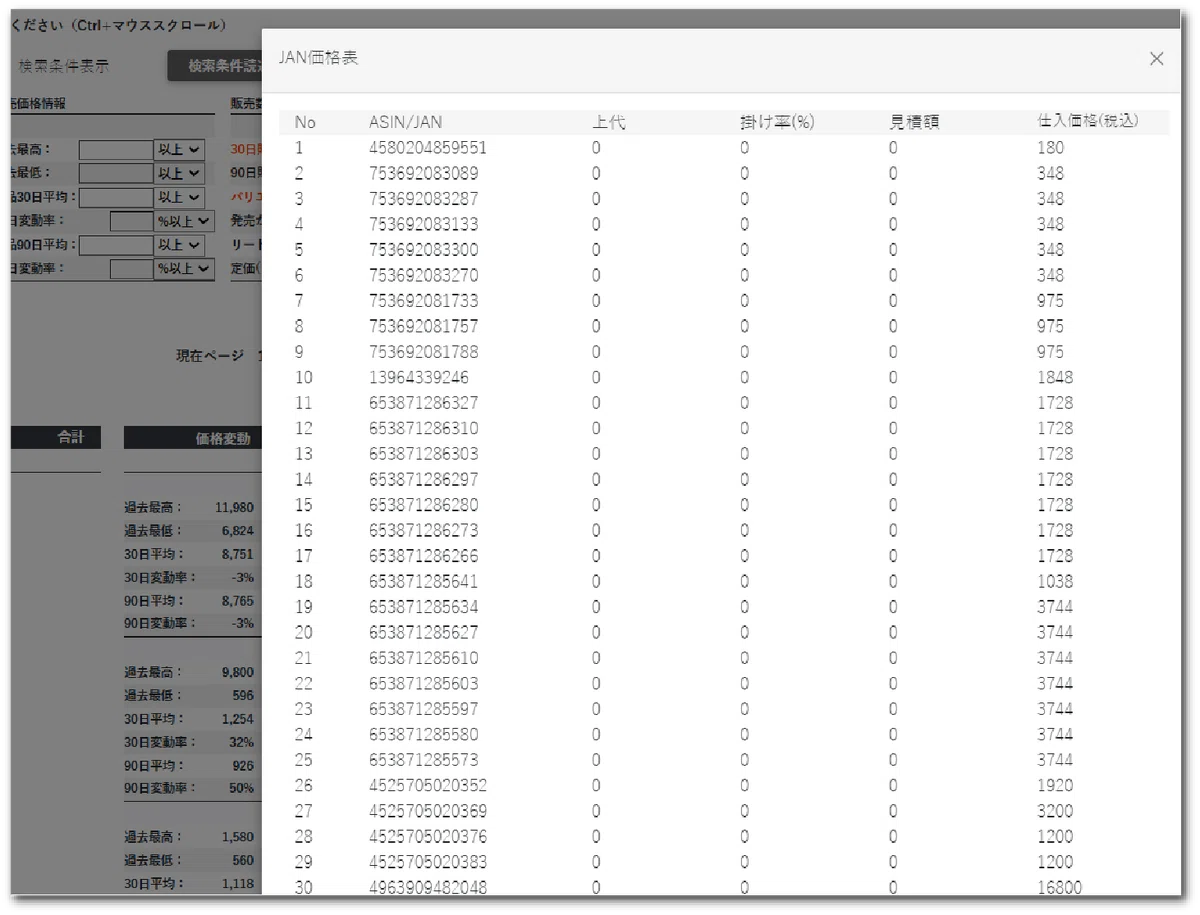Select JAN code 753692083270
Image resolution: width=1200 pixels, height=915 pixels.
pos(423,275)
